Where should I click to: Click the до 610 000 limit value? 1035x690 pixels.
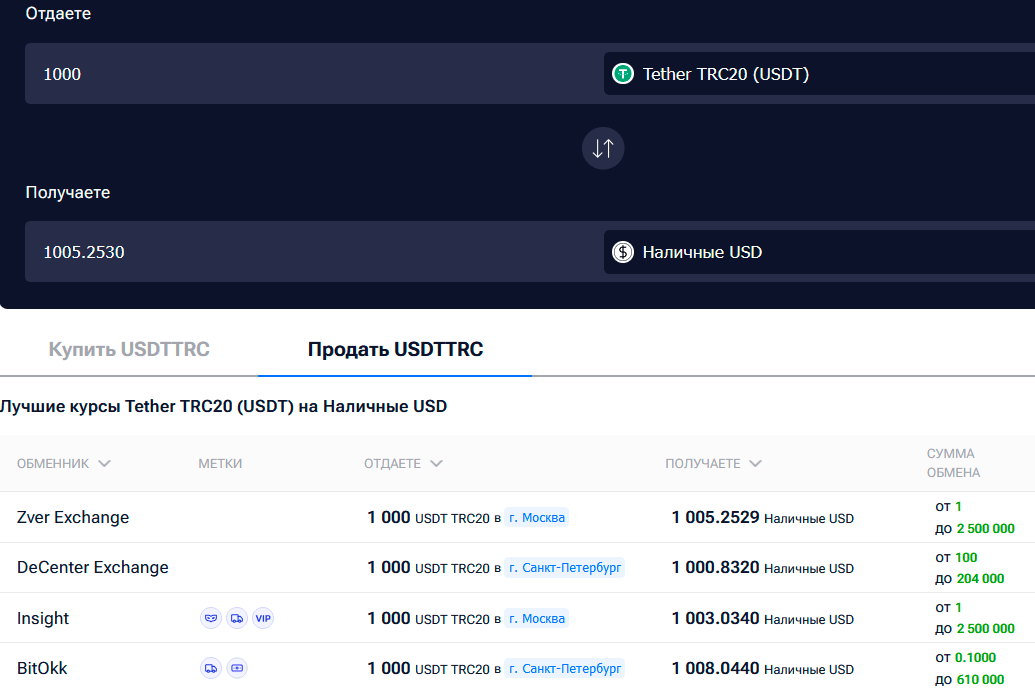pyautogui.click(x=970, y=679)
